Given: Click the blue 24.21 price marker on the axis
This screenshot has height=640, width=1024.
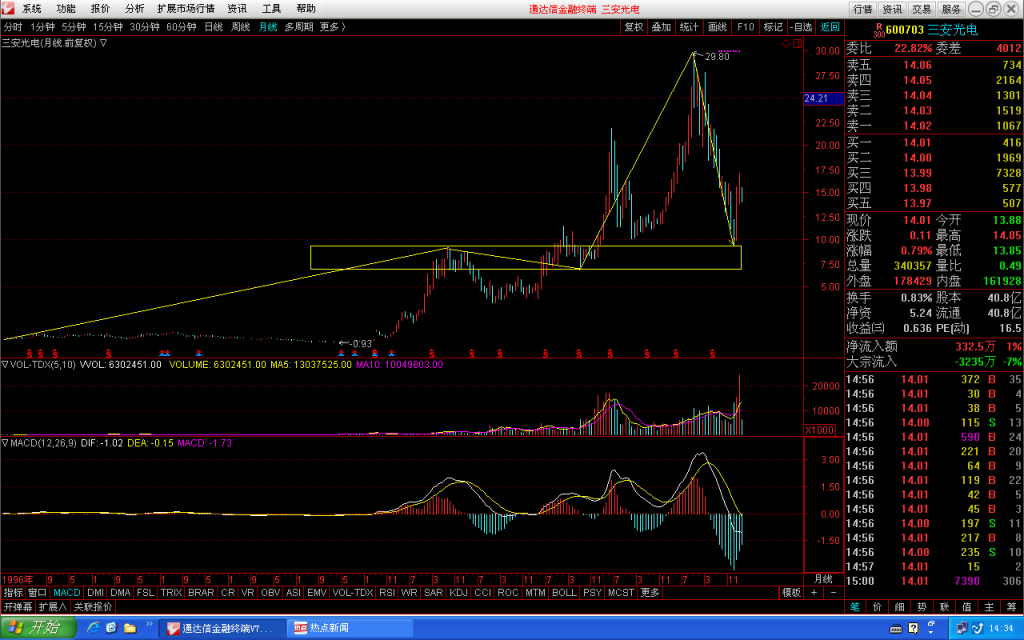Looking at the screenshot, I should click(x=816, y=99).
